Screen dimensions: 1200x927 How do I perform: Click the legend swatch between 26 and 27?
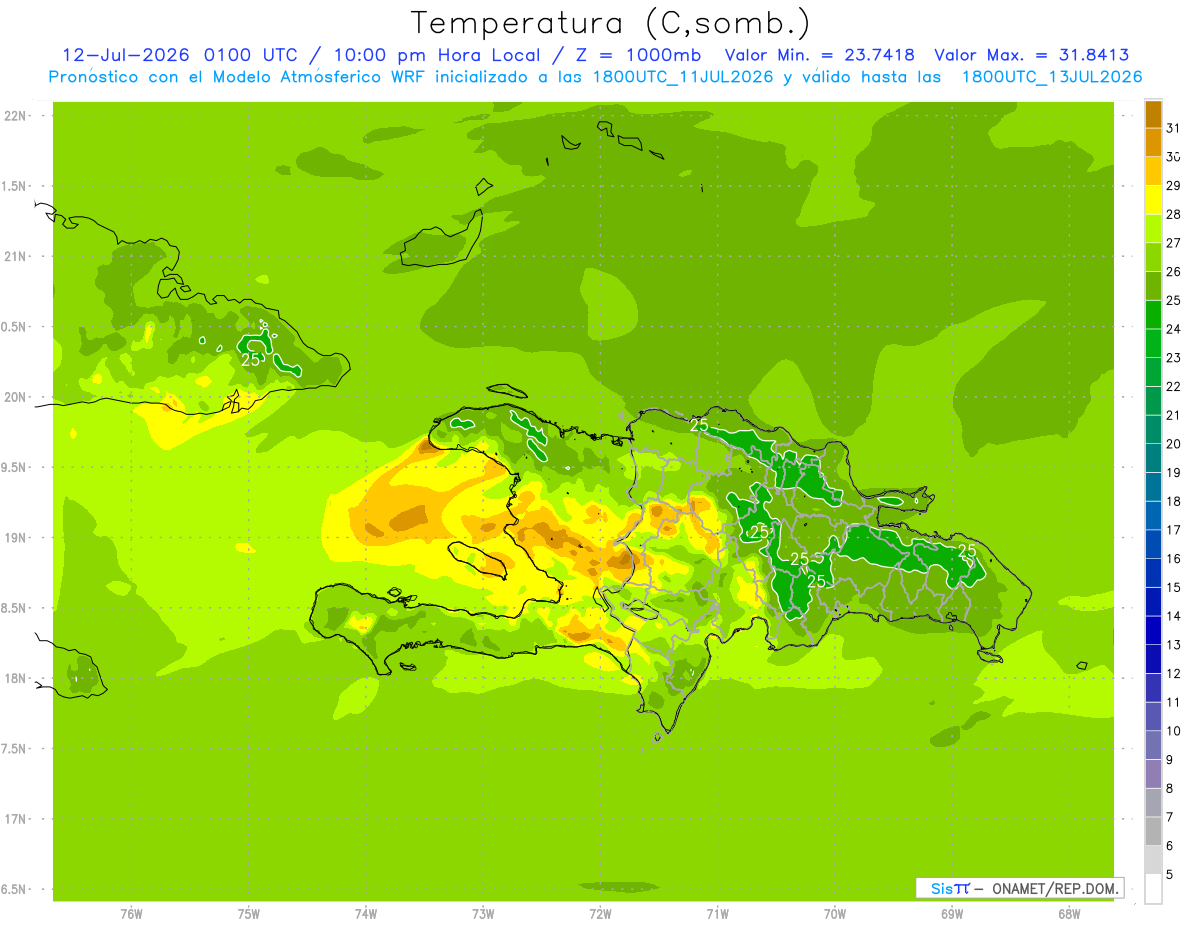point(1153,257)
